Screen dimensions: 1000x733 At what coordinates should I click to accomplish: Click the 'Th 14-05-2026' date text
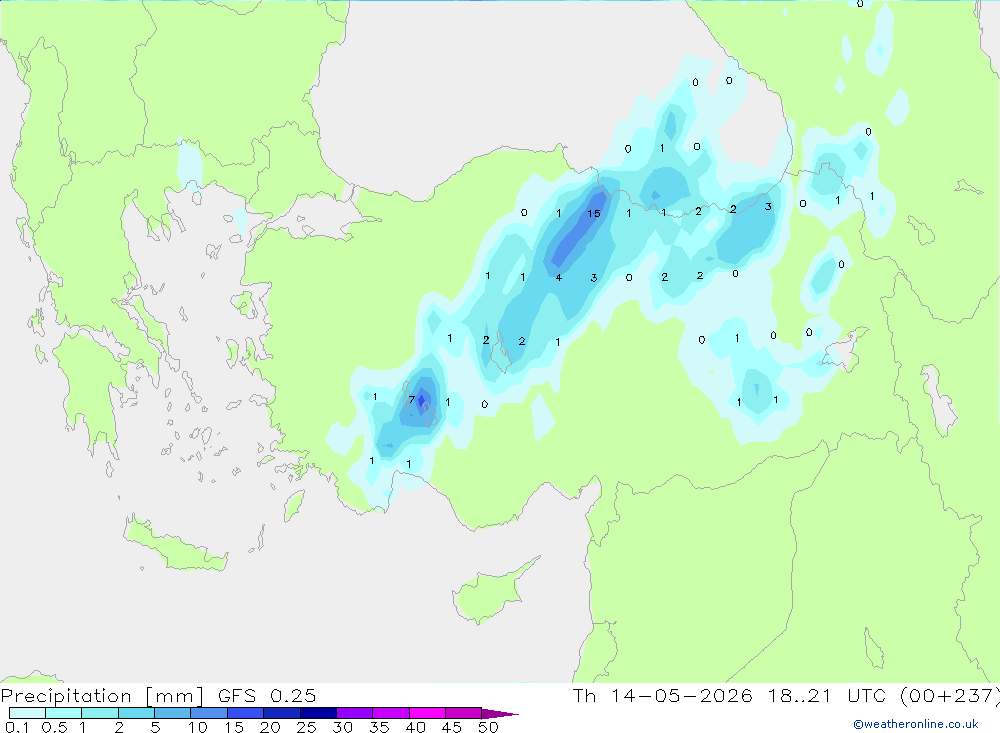click(x=663, y=695)
